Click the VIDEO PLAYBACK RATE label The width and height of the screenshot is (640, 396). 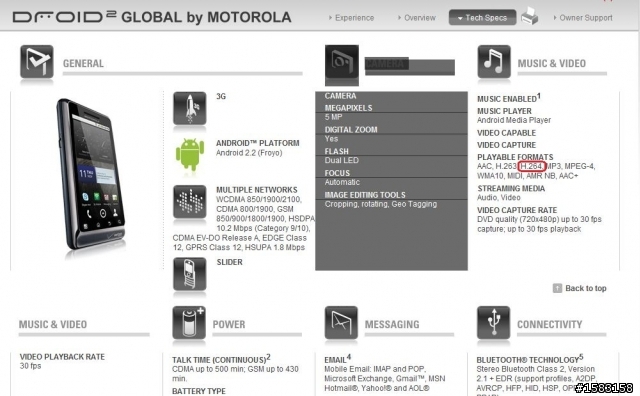[x=62, y=357]
